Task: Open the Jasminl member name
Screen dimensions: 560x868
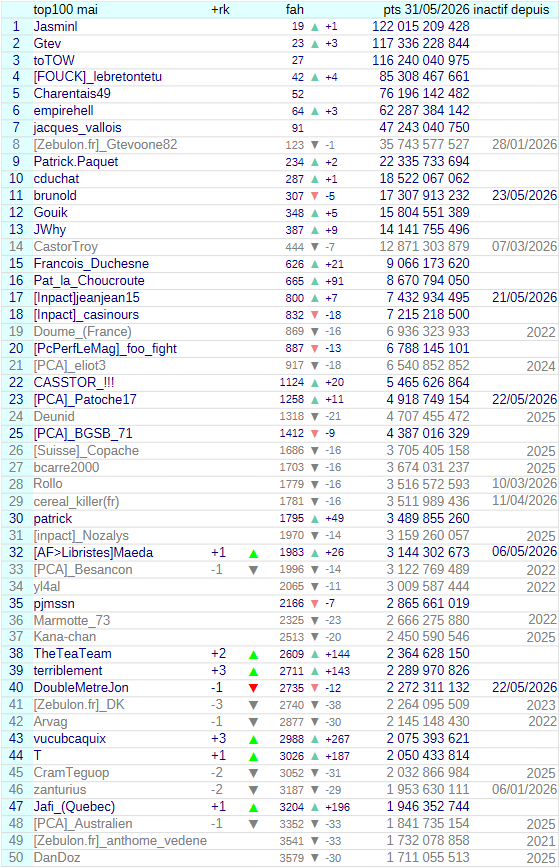Action: click(55, 27)
